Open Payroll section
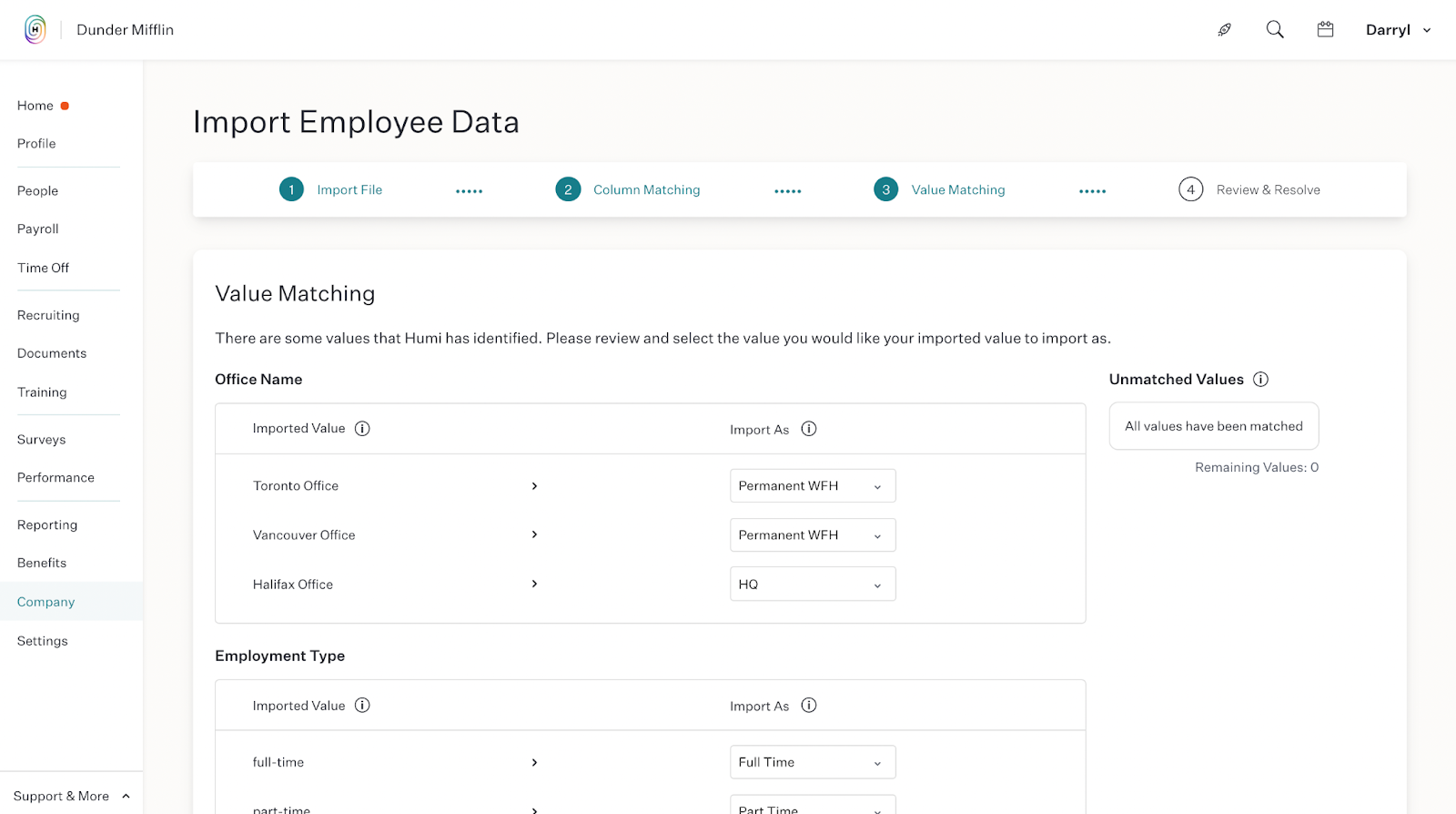Screen dimensions: 1456x814 tap(37, 229)
